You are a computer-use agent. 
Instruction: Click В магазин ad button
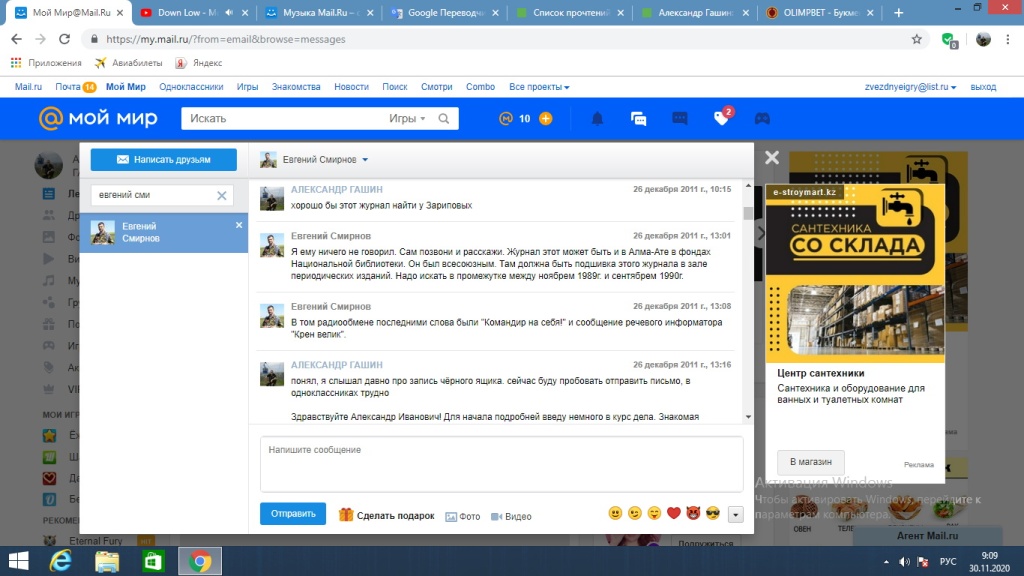tap(810, 462)
